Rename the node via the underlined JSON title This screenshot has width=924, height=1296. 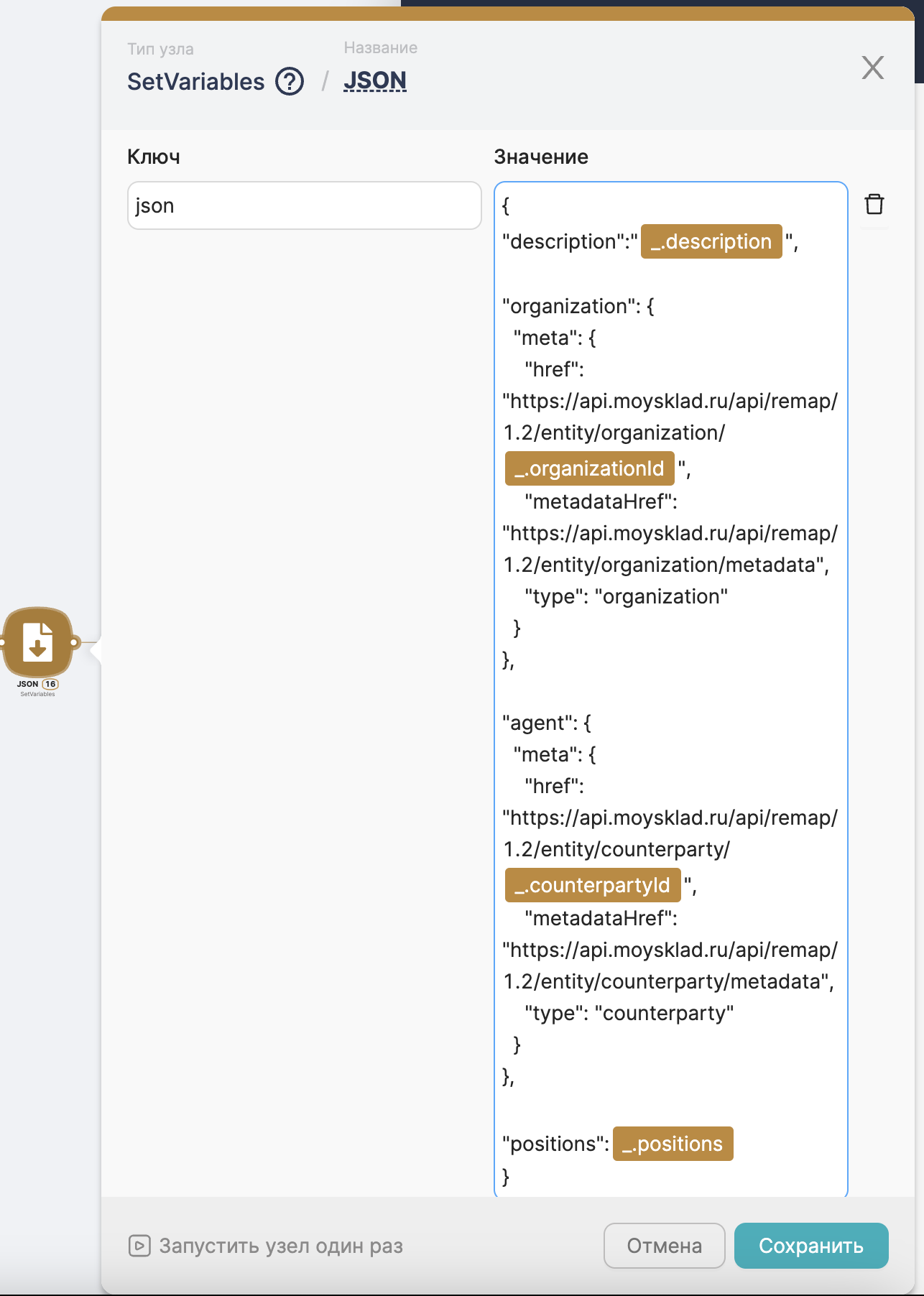[x=374, y=80]
